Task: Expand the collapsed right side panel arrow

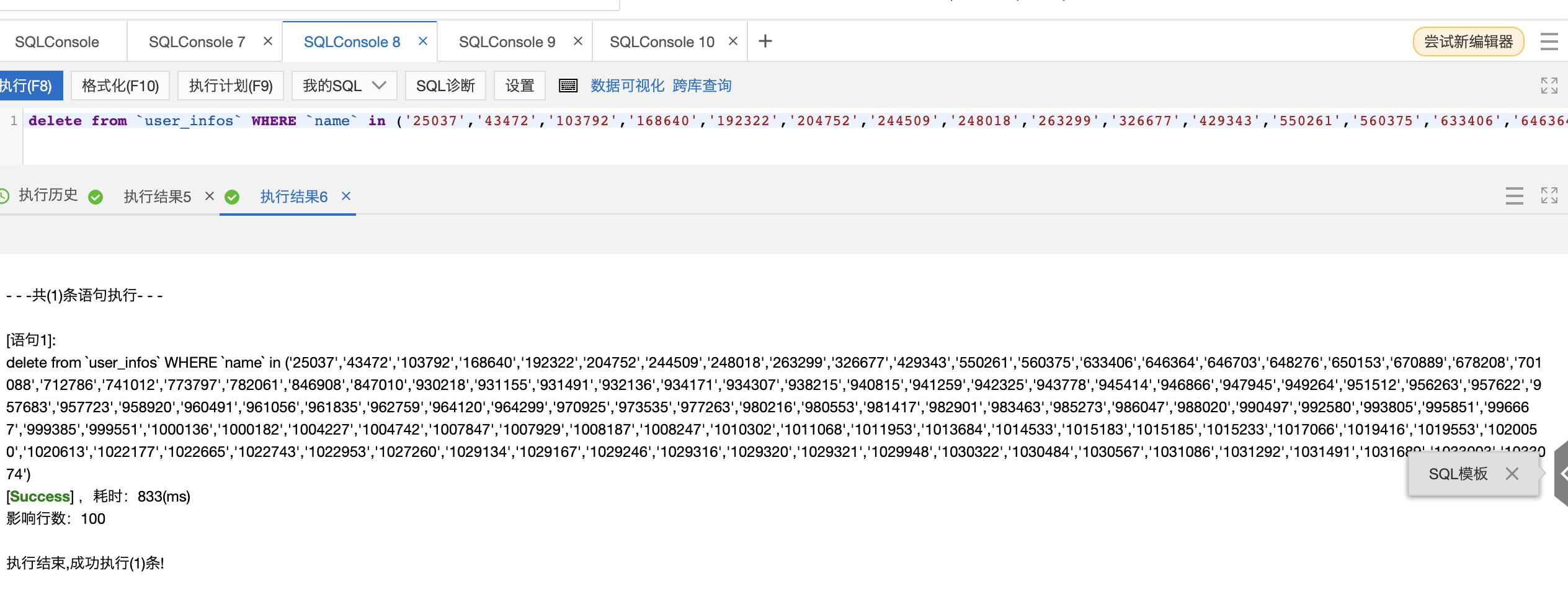Action: [x=1562, y=474]
